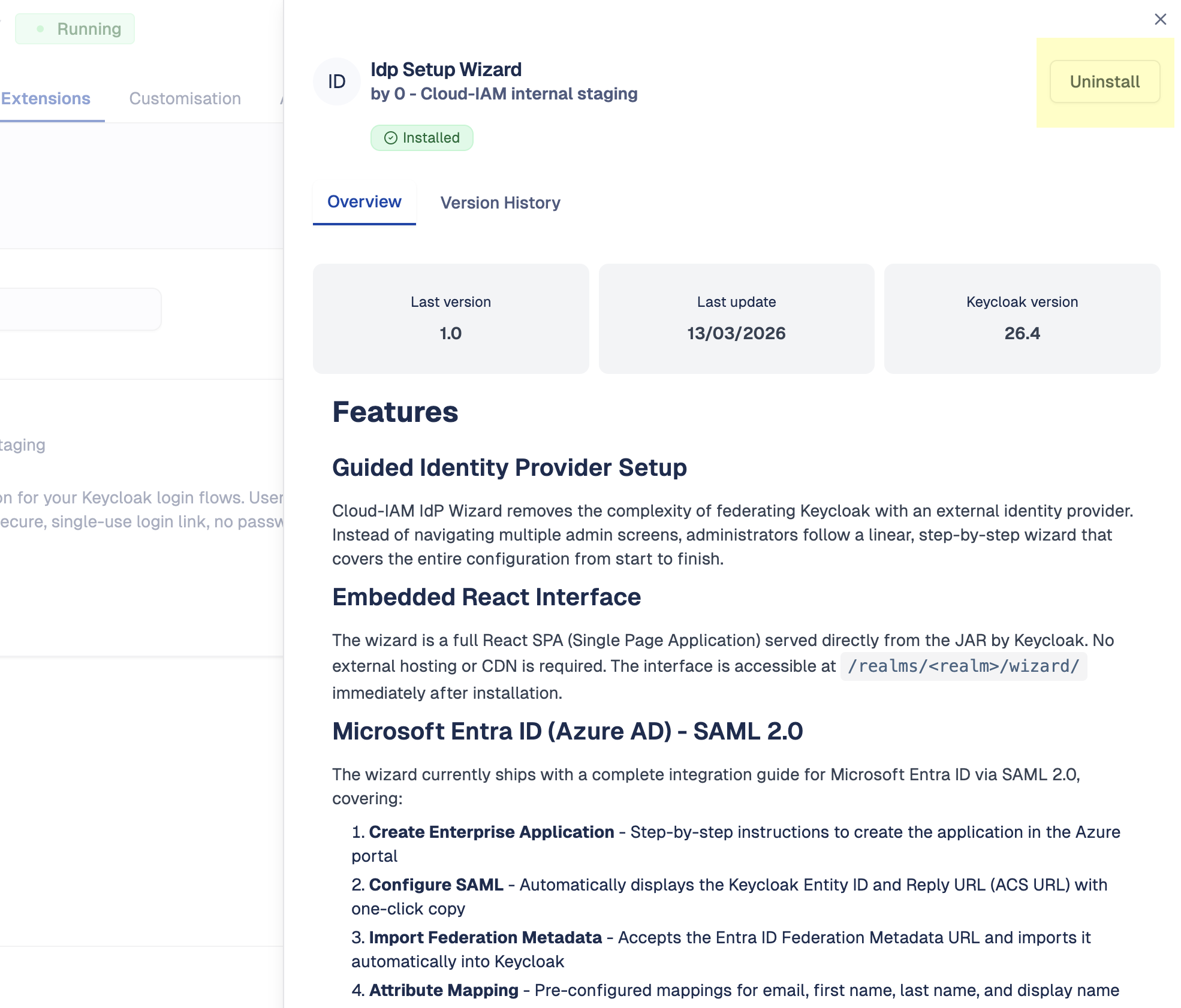Click the Last version 1.0 card
This screenshot has width=1181, height=1008.
point(451,318)
